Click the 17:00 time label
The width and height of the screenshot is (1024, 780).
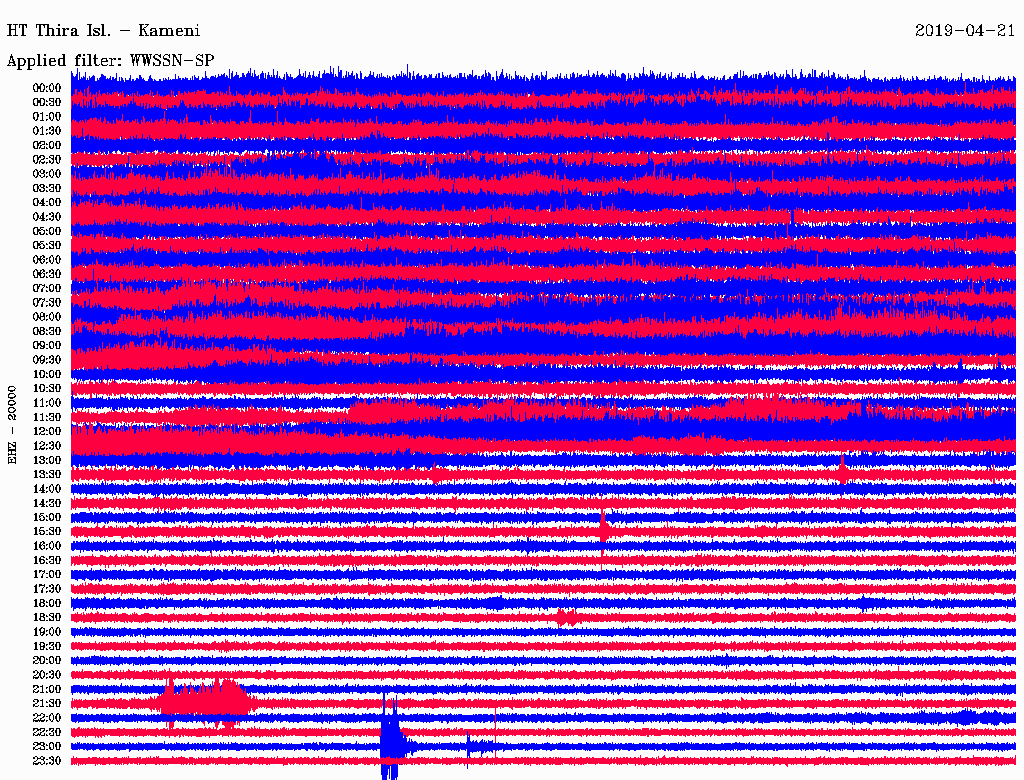pyautogui.click(x=47, y=575)
